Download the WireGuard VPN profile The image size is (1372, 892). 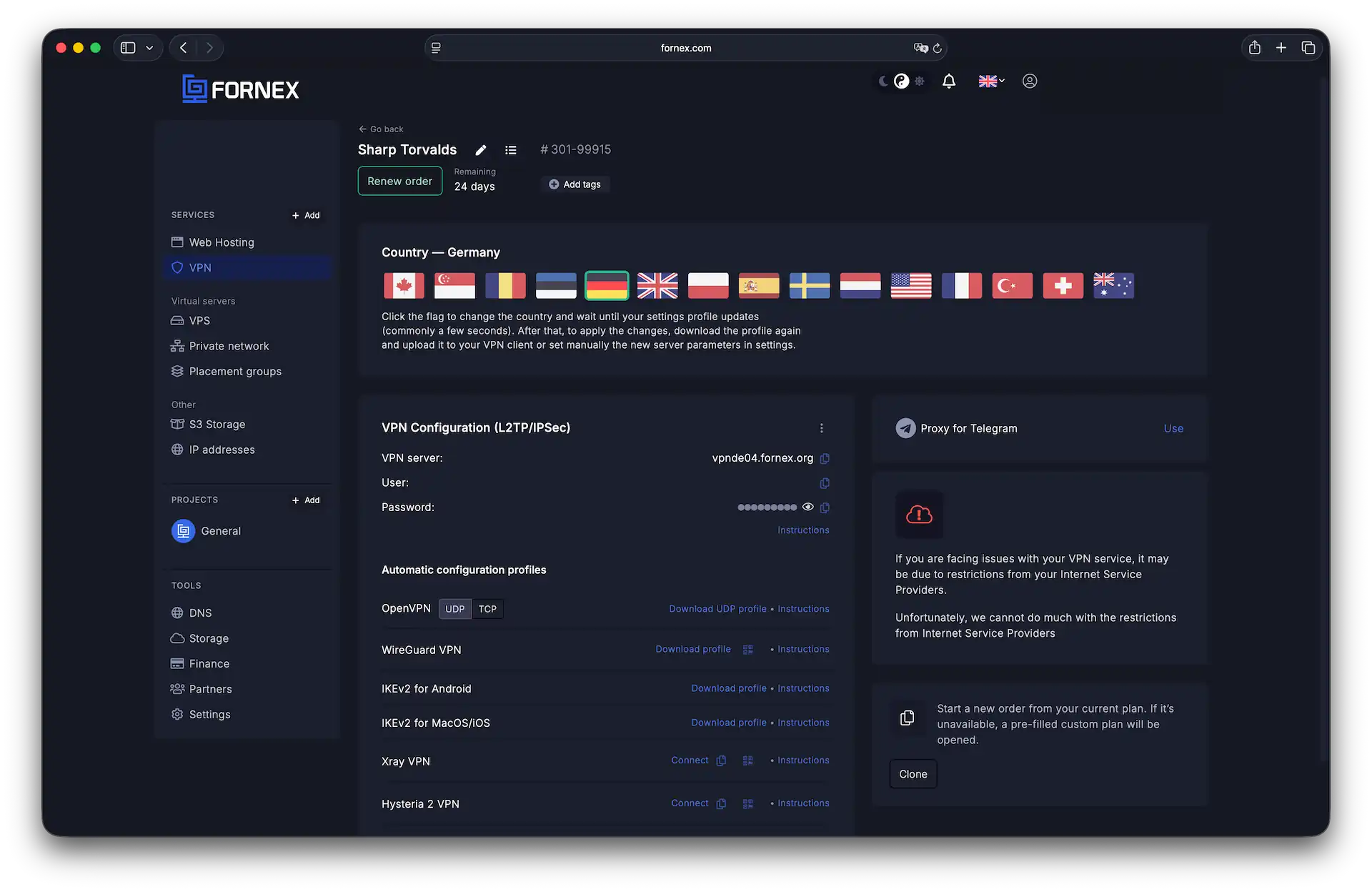pyautogui.click(x=693, y=649)
